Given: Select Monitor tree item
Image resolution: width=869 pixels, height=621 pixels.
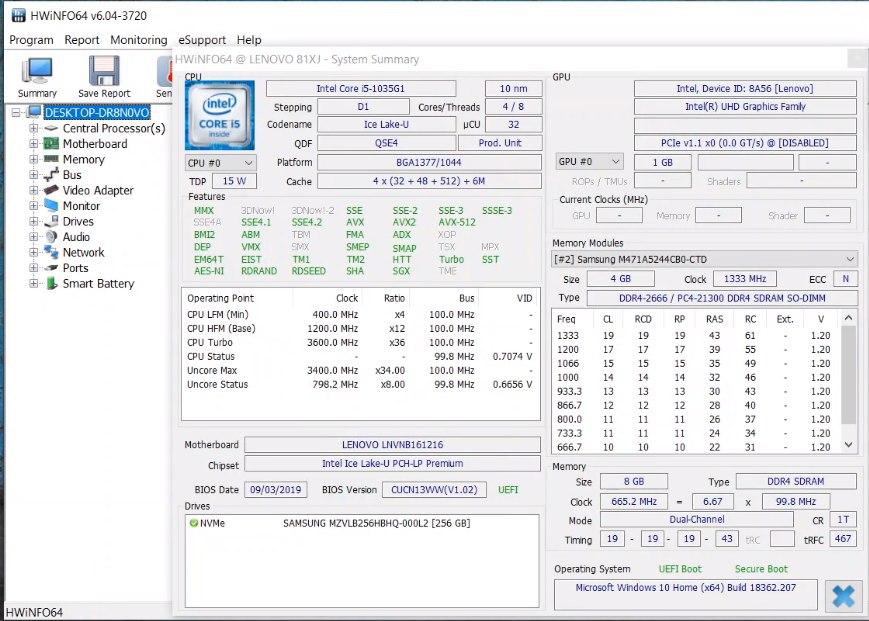Looking at the screenshot, I should (81, 206).
